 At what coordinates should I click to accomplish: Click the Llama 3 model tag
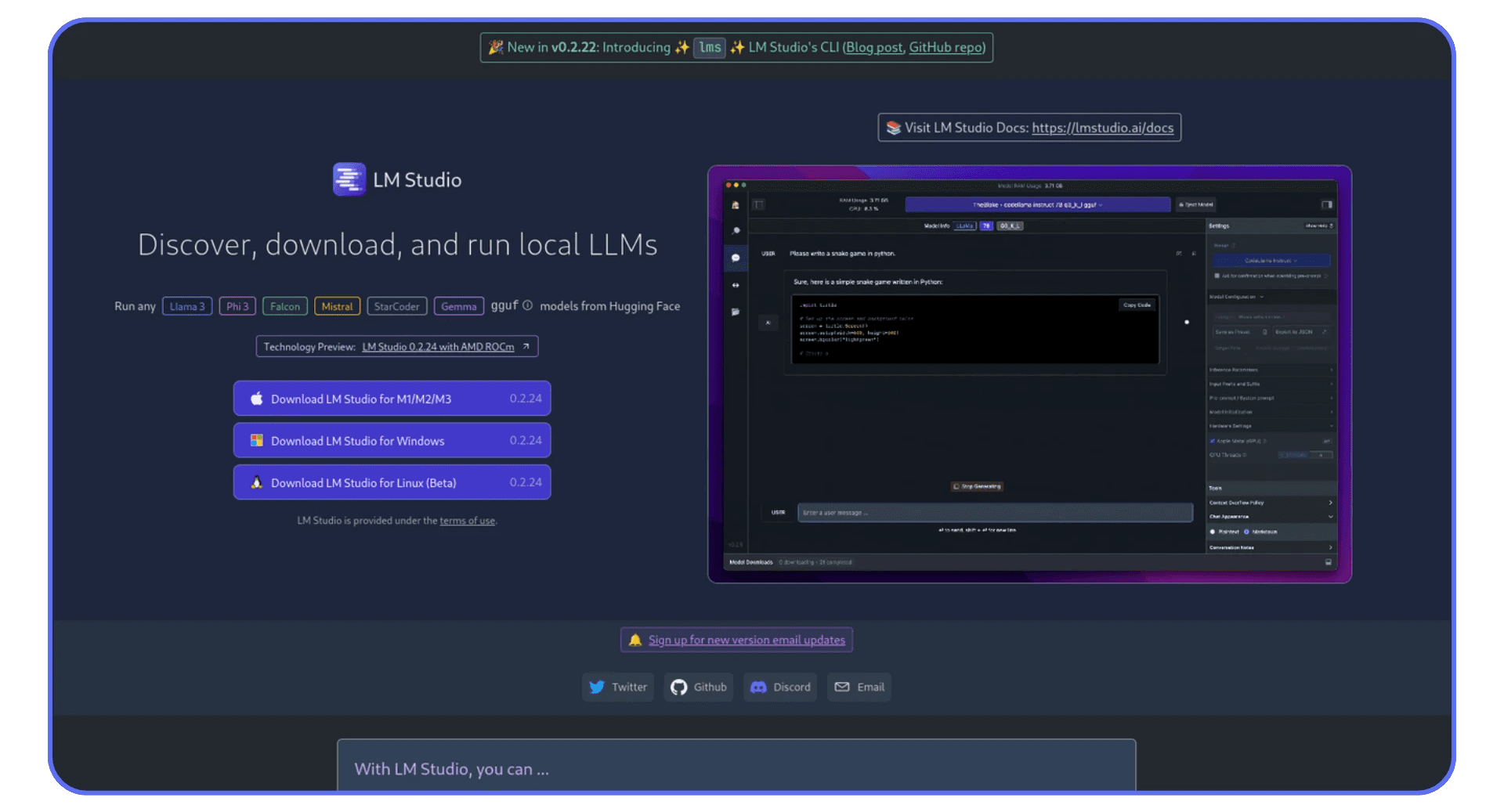pyautogui.click(x=187, y=306)
